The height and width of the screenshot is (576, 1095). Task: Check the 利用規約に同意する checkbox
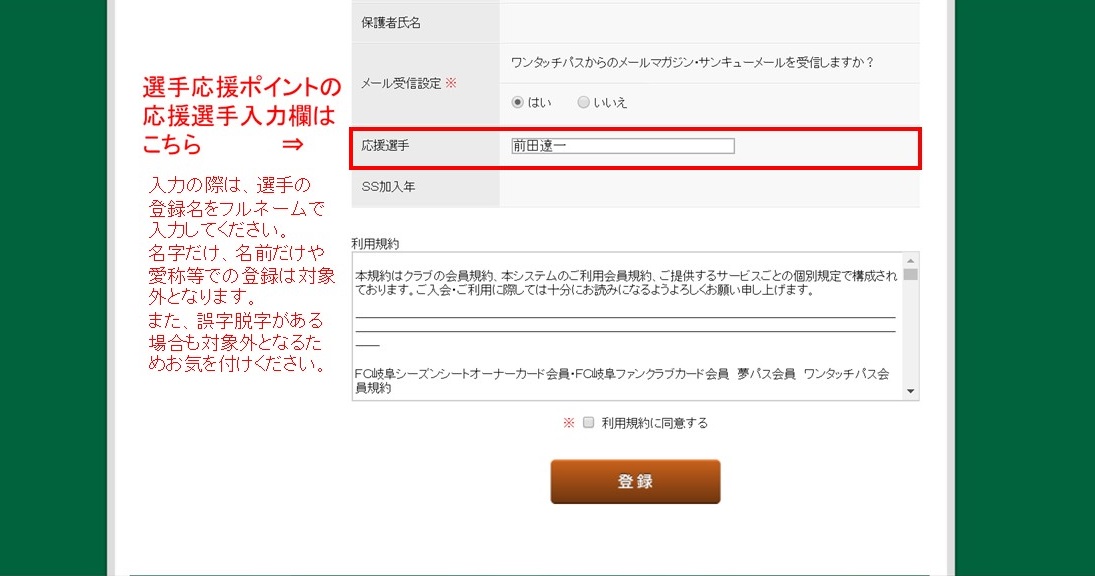(589, 422)
